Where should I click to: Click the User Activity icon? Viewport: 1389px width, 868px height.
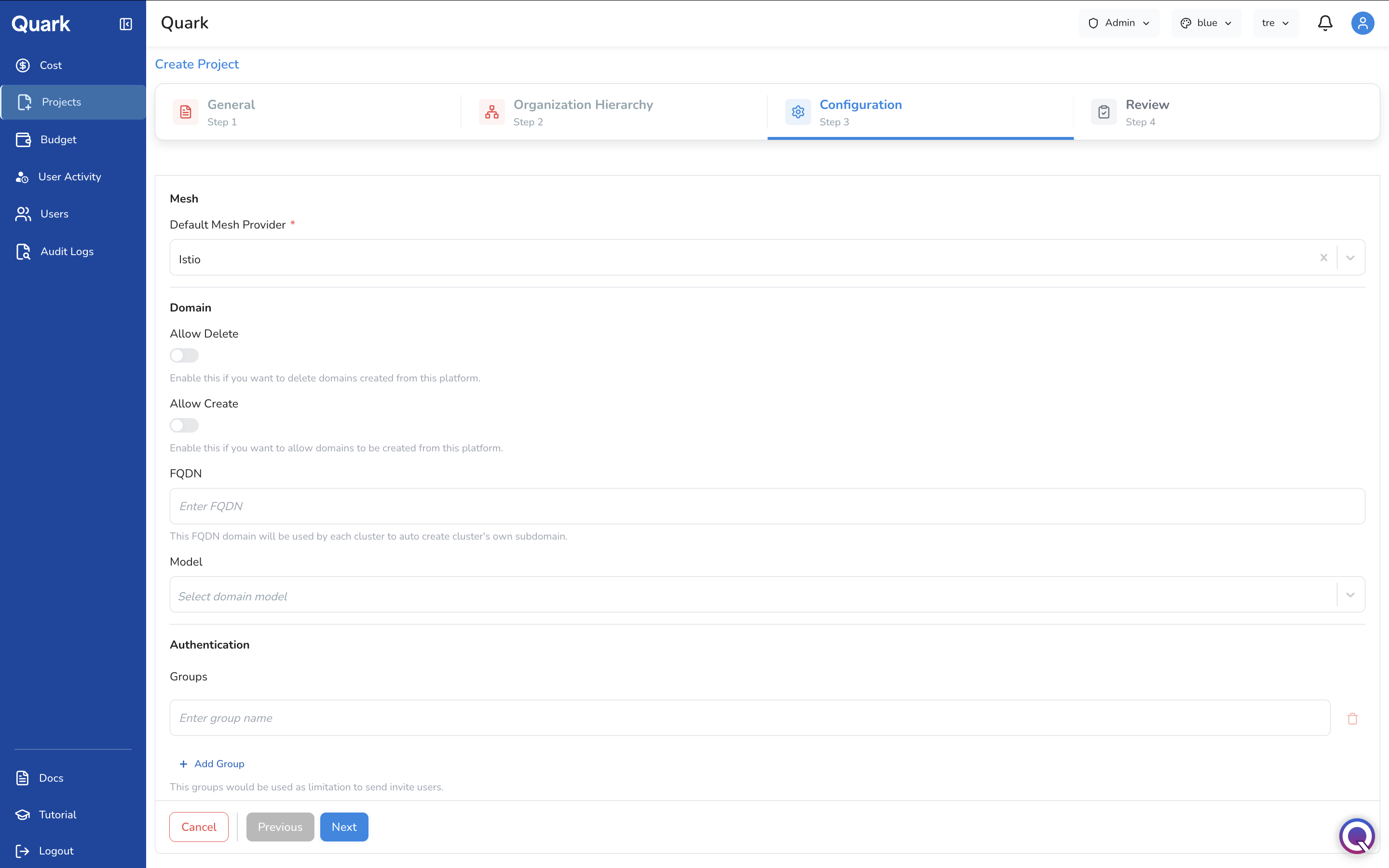pyautogui.click(x=22, y=177)
